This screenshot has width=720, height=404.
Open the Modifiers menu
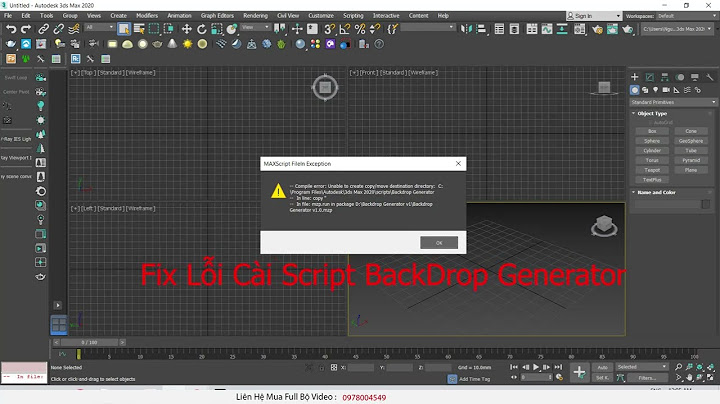147,16
